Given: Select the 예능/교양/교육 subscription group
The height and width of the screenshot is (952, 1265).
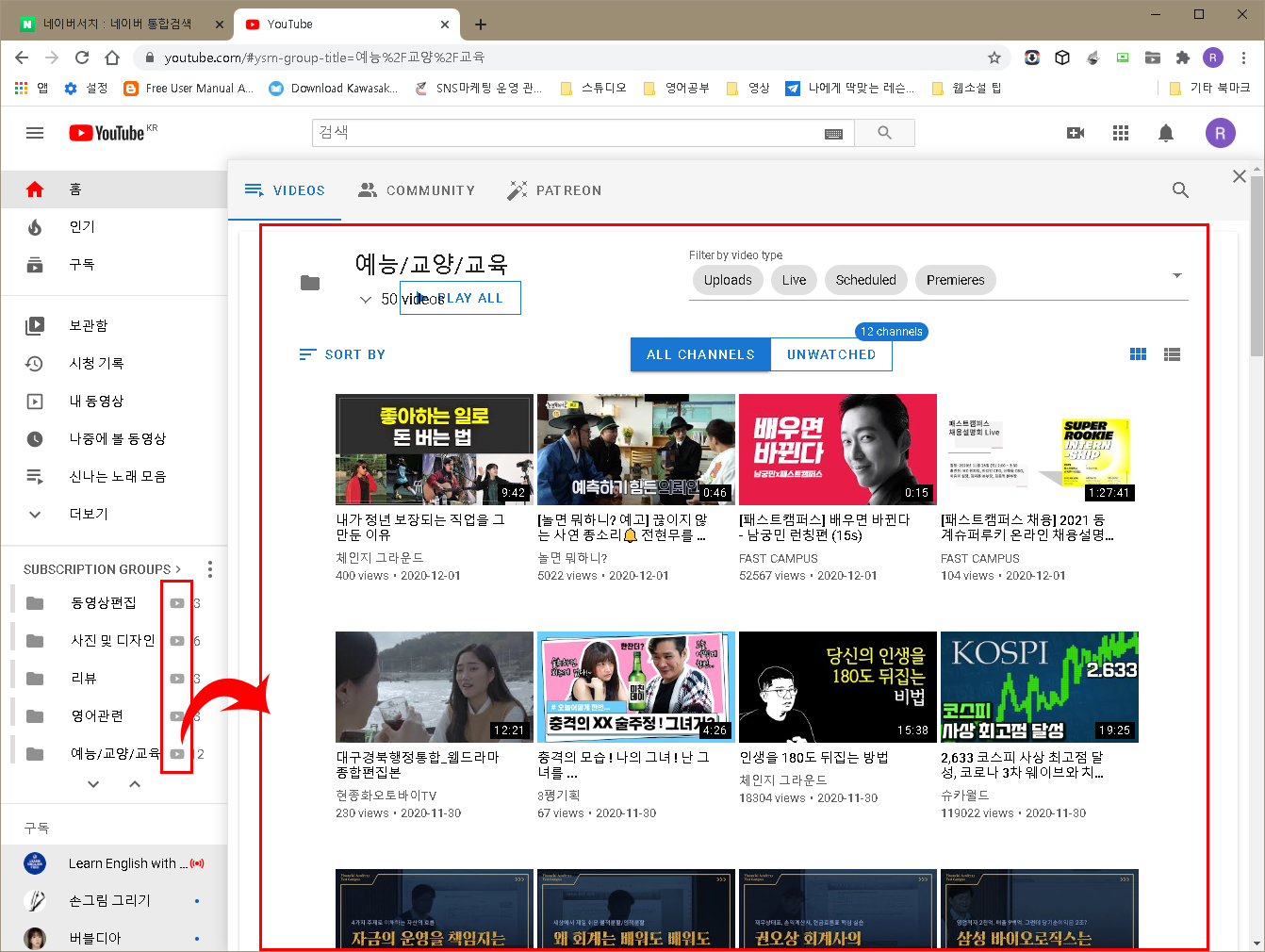Looking at the screenshot, I should 116,754.
